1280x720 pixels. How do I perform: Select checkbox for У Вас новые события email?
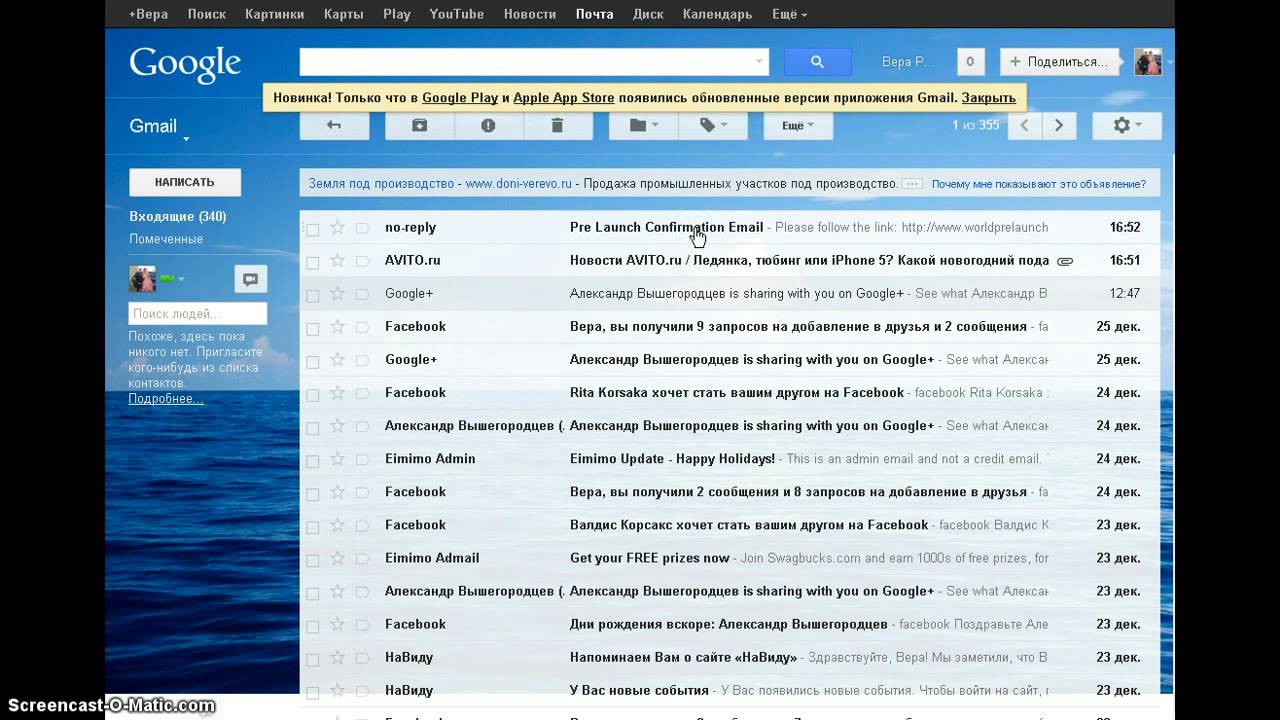[x=312, y=691]
